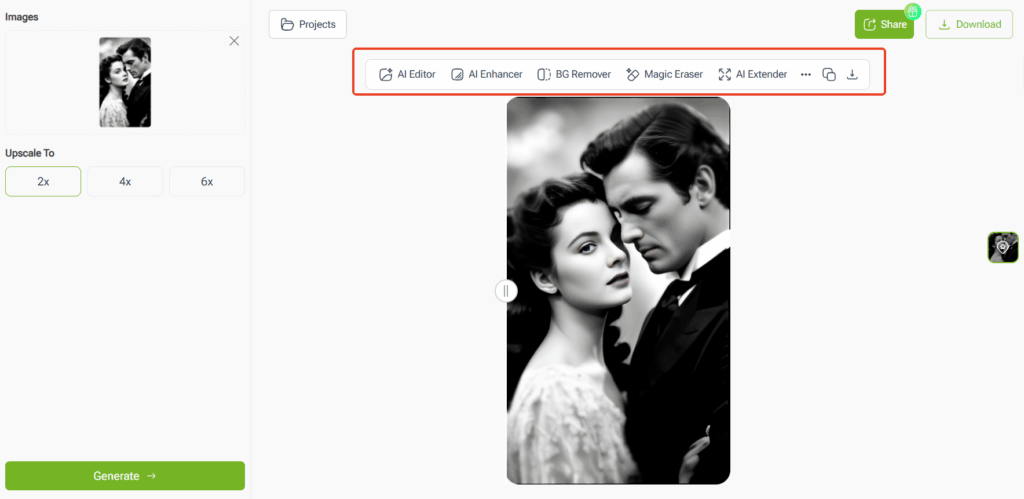Click the Share button
This screenshot has height=499, width=1024.
[884, 24]
